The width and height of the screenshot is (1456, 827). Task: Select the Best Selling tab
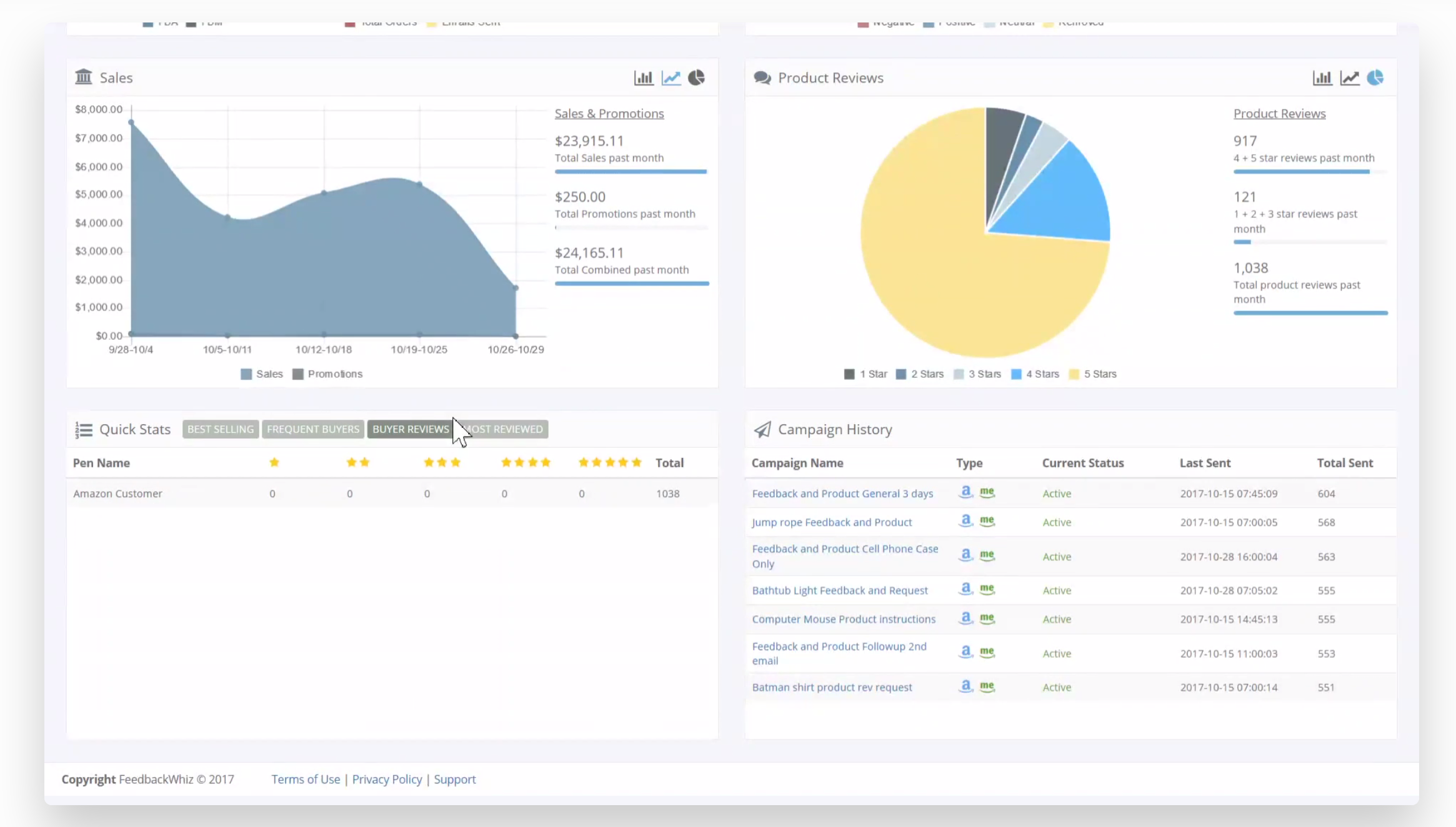[x=220, y=429]
